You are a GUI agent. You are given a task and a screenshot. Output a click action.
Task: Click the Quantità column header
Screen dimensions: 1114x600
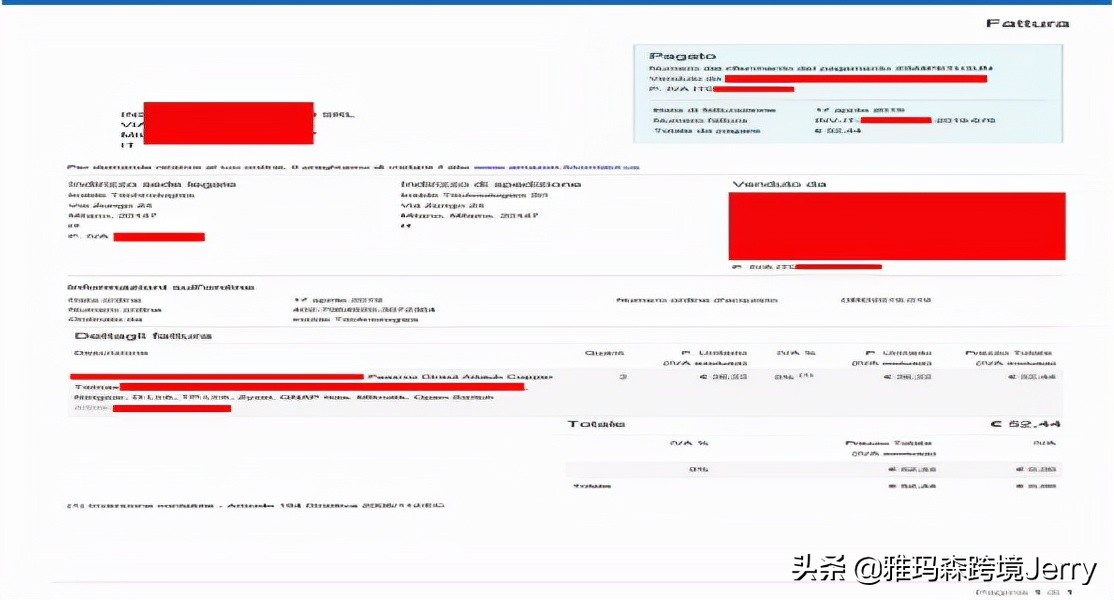603,352
